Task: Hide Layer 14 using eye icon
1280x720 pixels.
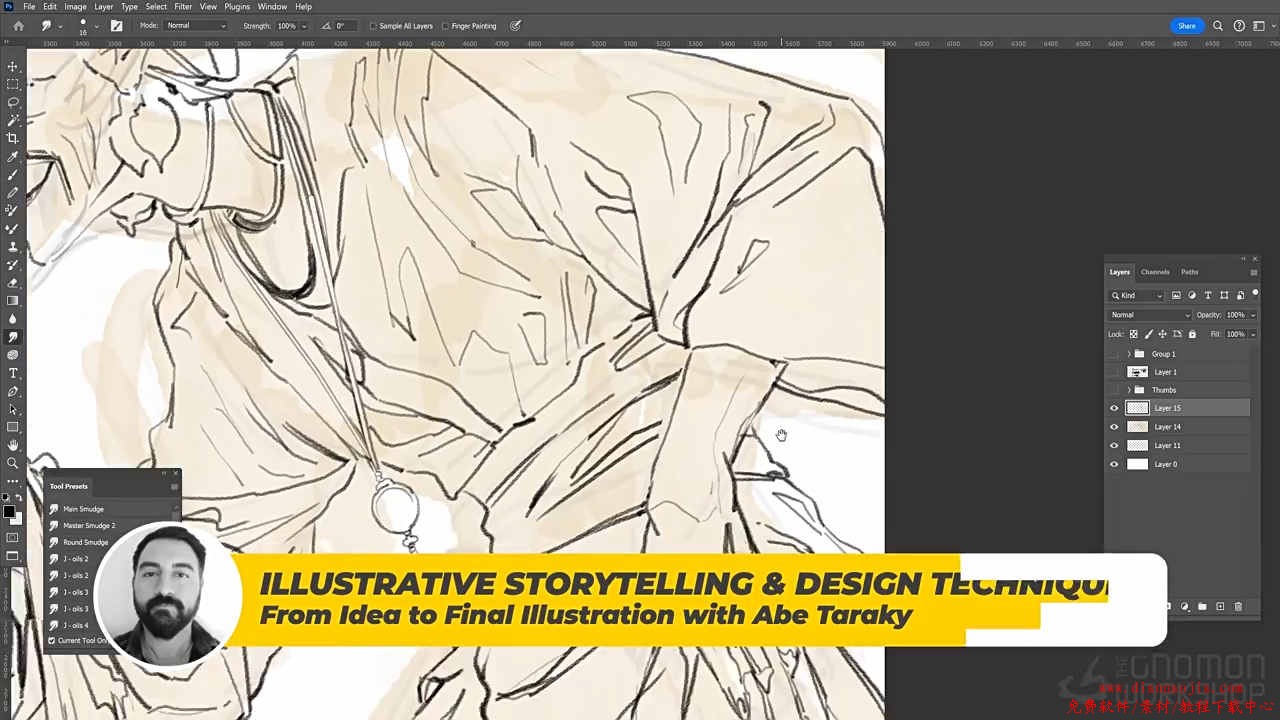Action: [x=1114, y=427]
